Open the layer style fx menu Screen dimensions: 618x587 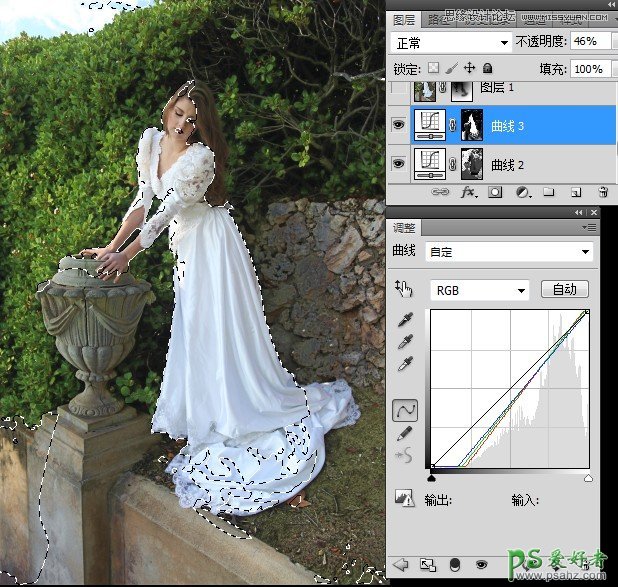point(468,191)
